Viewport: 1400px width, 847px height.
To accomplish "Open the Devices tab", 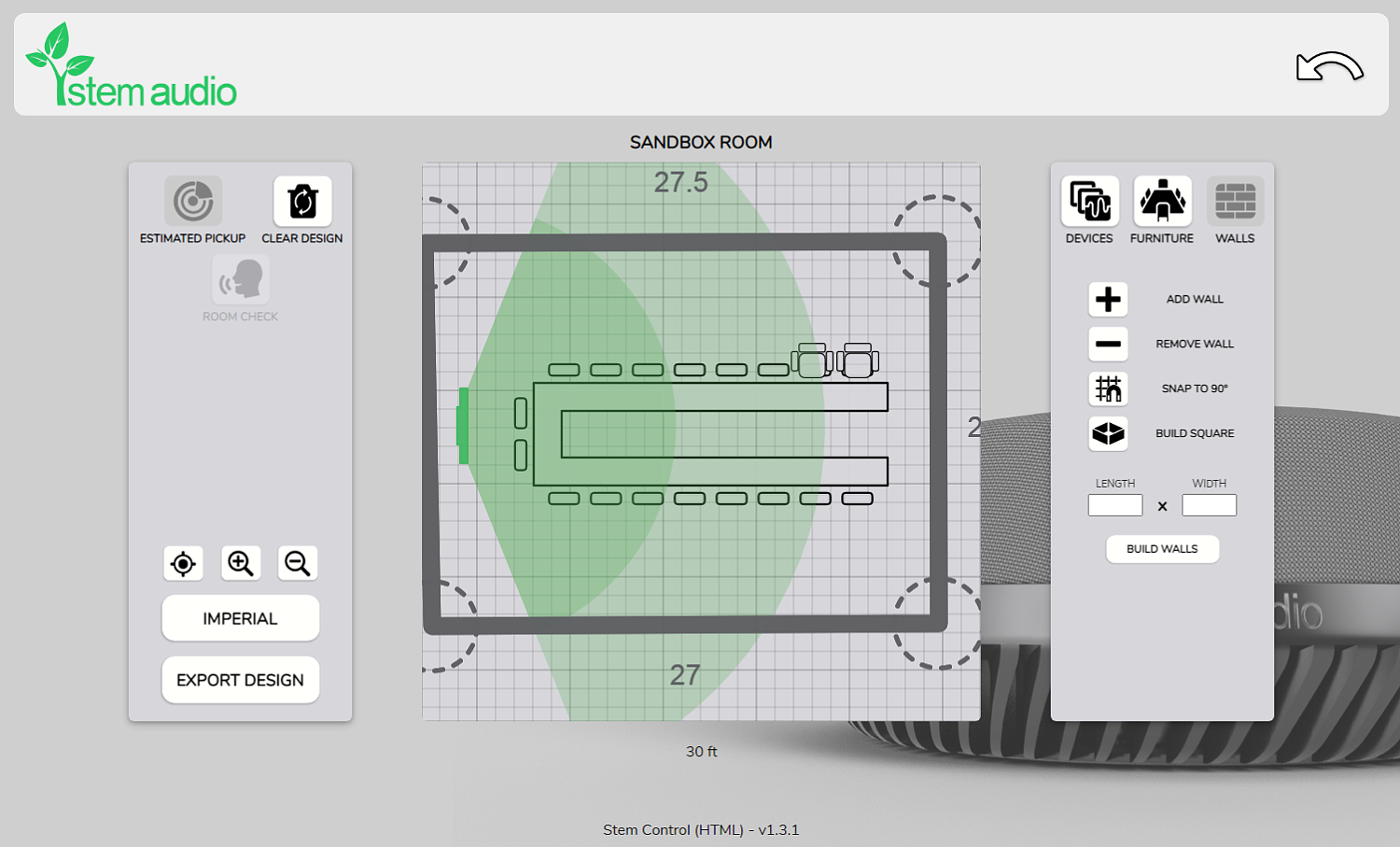I will (1089, 201).
